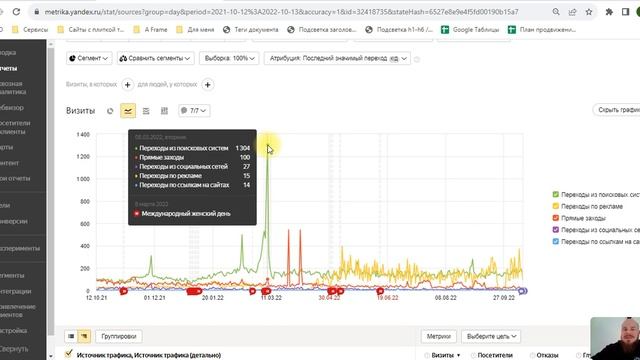This screenshot has height=360, width=640.
Task: Open 'План продвижени...' bookmark
Action: (x=542, y=29)
